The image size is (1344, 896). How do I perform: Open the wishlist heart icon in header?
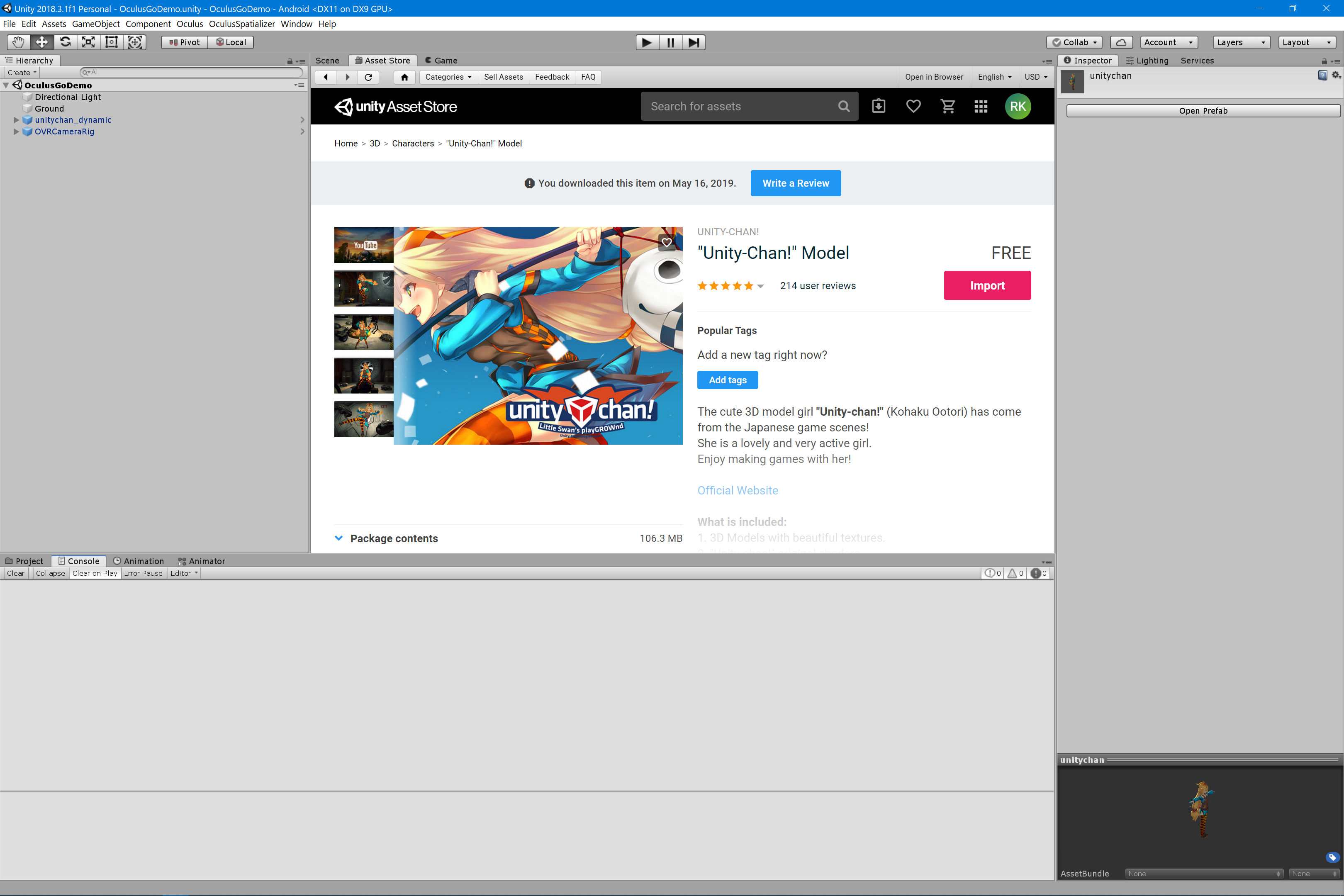pos(913,106)
